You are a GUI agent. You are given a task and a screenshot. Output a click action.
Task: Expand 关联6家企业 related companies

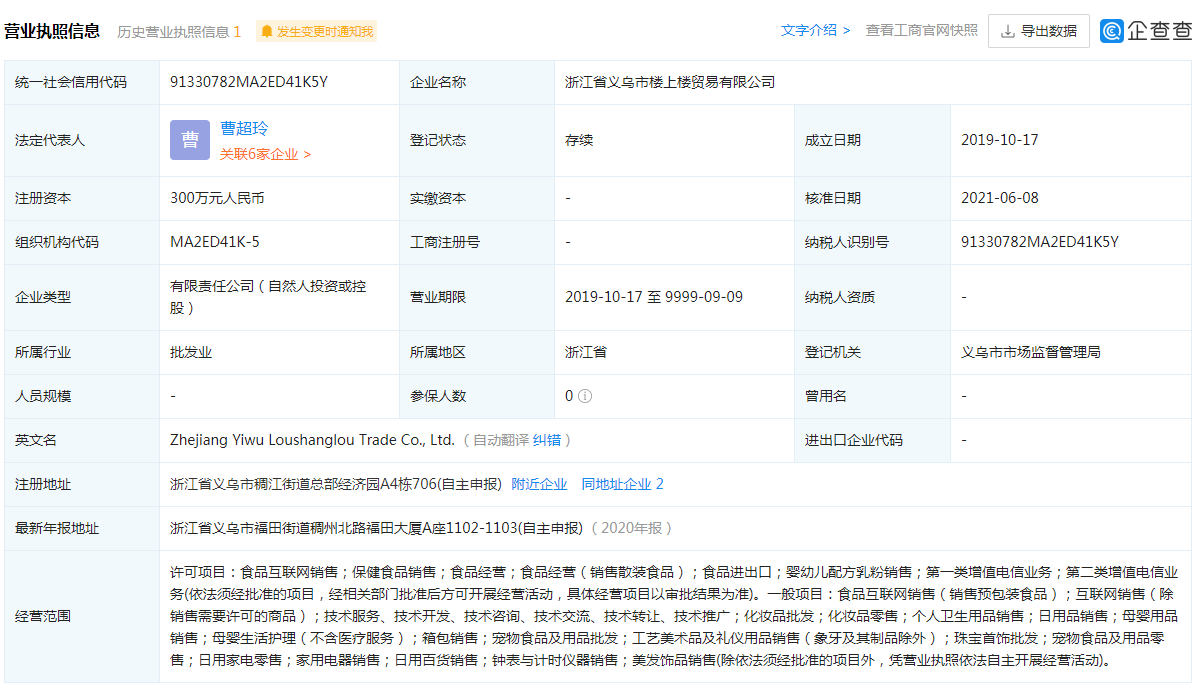coord(265,154)
